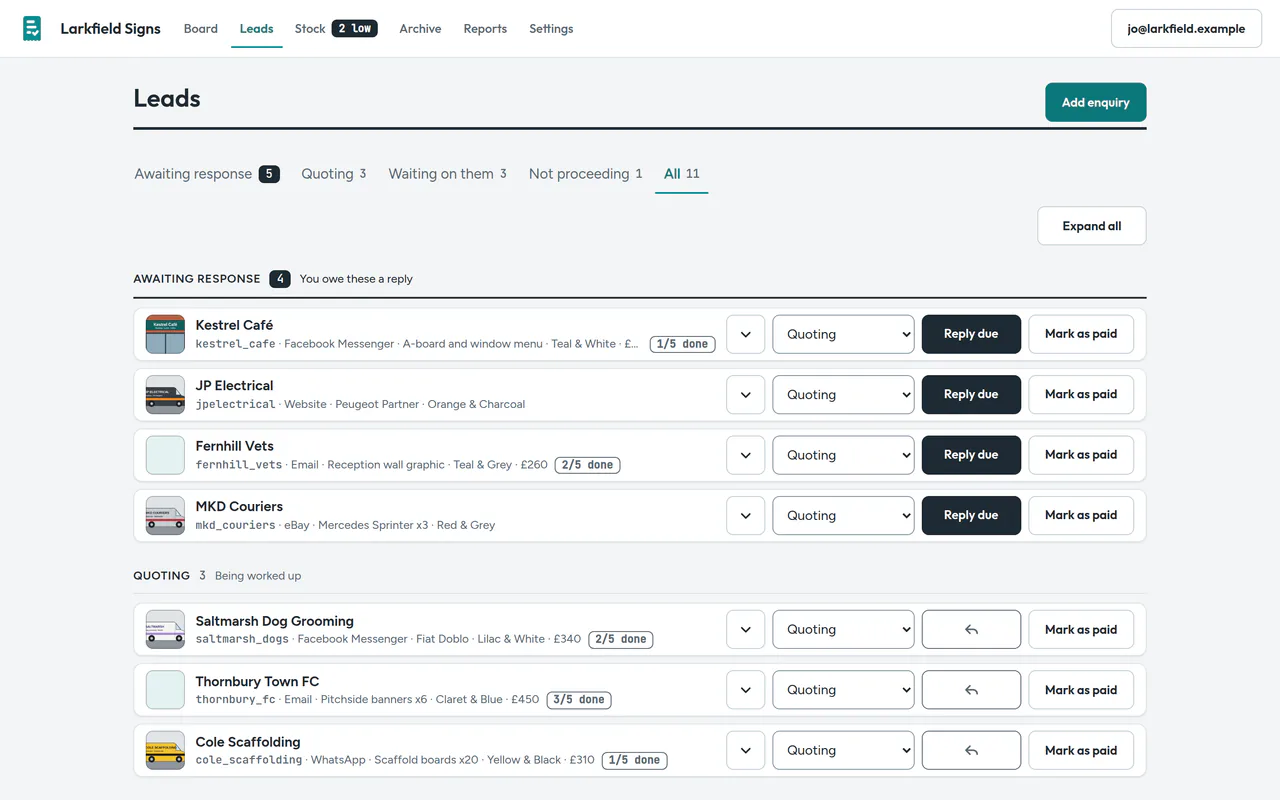Click the reply arrow for Thornbury Town FC
This screenshot has height=800, width=1280.
click(x=971, y=690)
